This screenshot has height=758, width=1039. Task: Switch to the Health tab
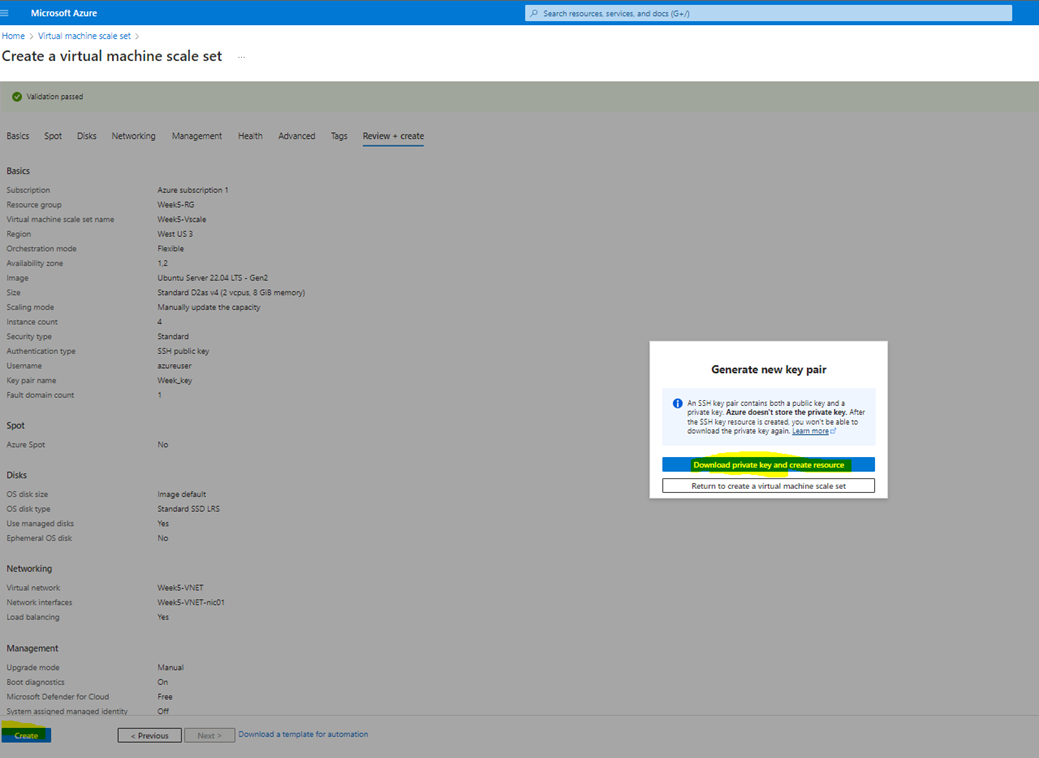click(x=250, y=136)
